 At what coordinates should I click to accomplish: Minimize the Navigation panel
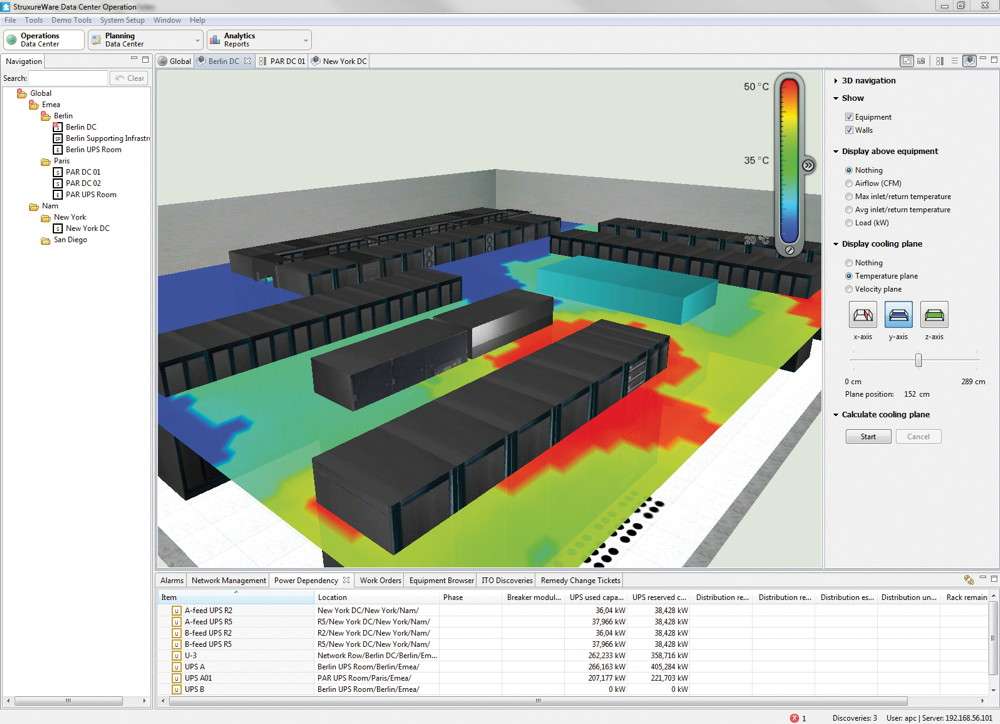point(134,59)
